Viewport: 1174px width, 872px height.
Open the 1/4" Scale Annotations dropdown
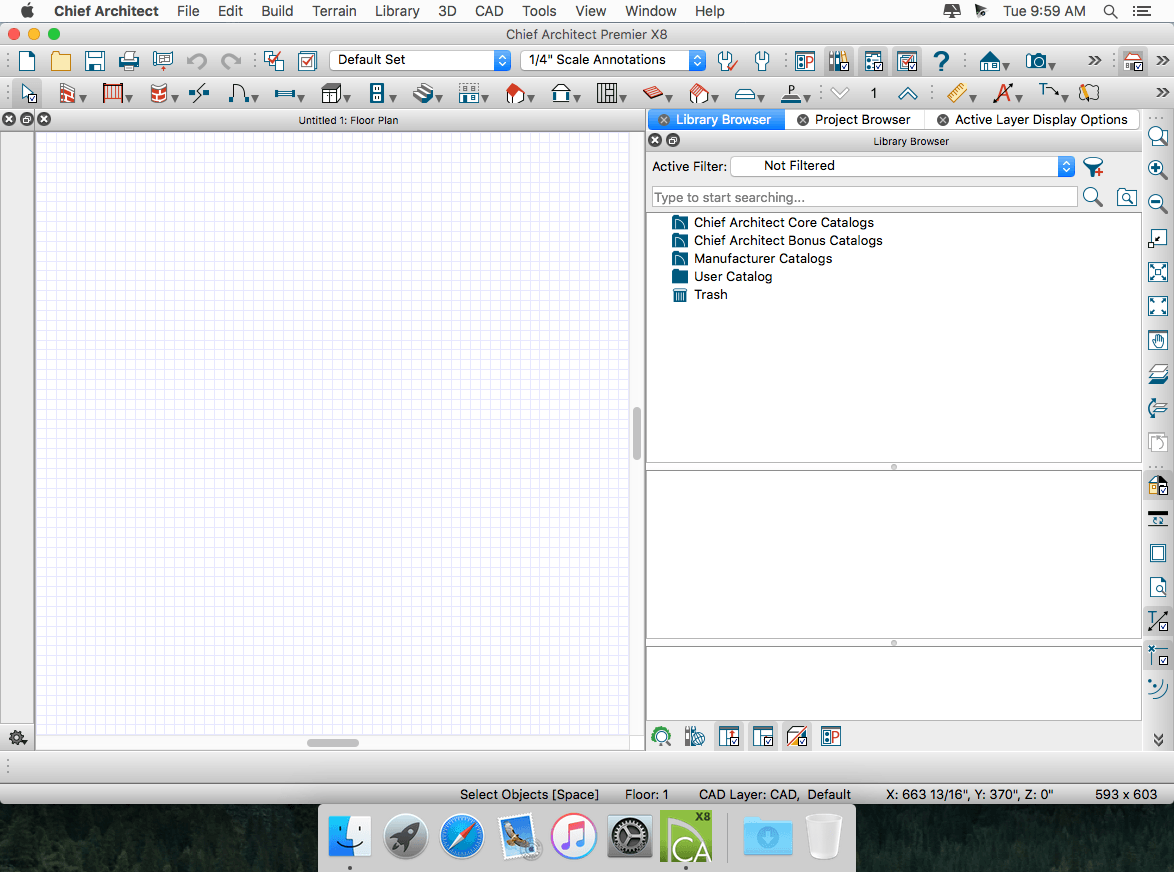[x=612, y=60]
